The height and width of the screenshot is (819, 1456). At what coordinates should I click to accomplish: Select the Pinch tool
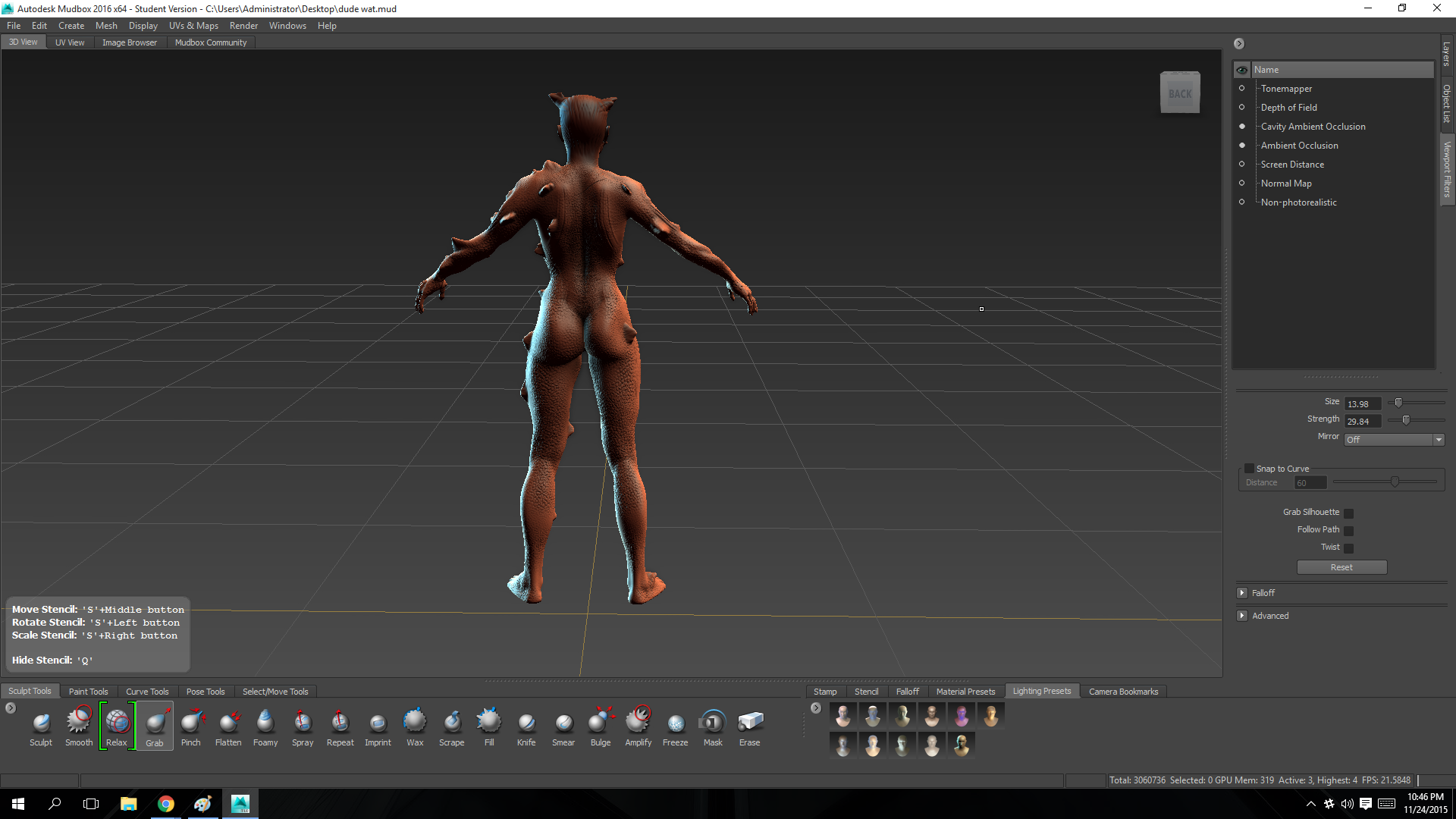(x=191, y=727)
